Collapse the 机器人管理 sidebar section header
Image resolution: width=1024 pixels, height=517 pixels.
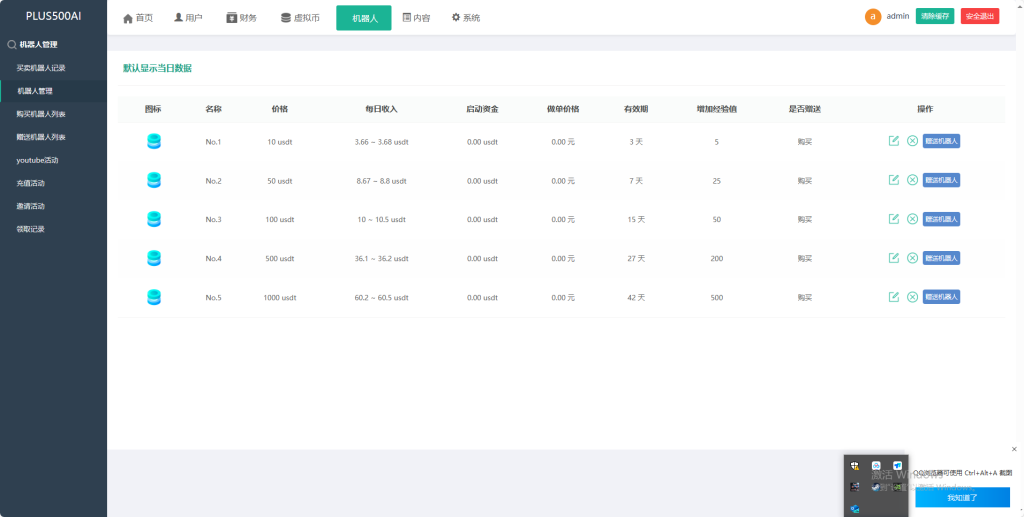point(38,44)
